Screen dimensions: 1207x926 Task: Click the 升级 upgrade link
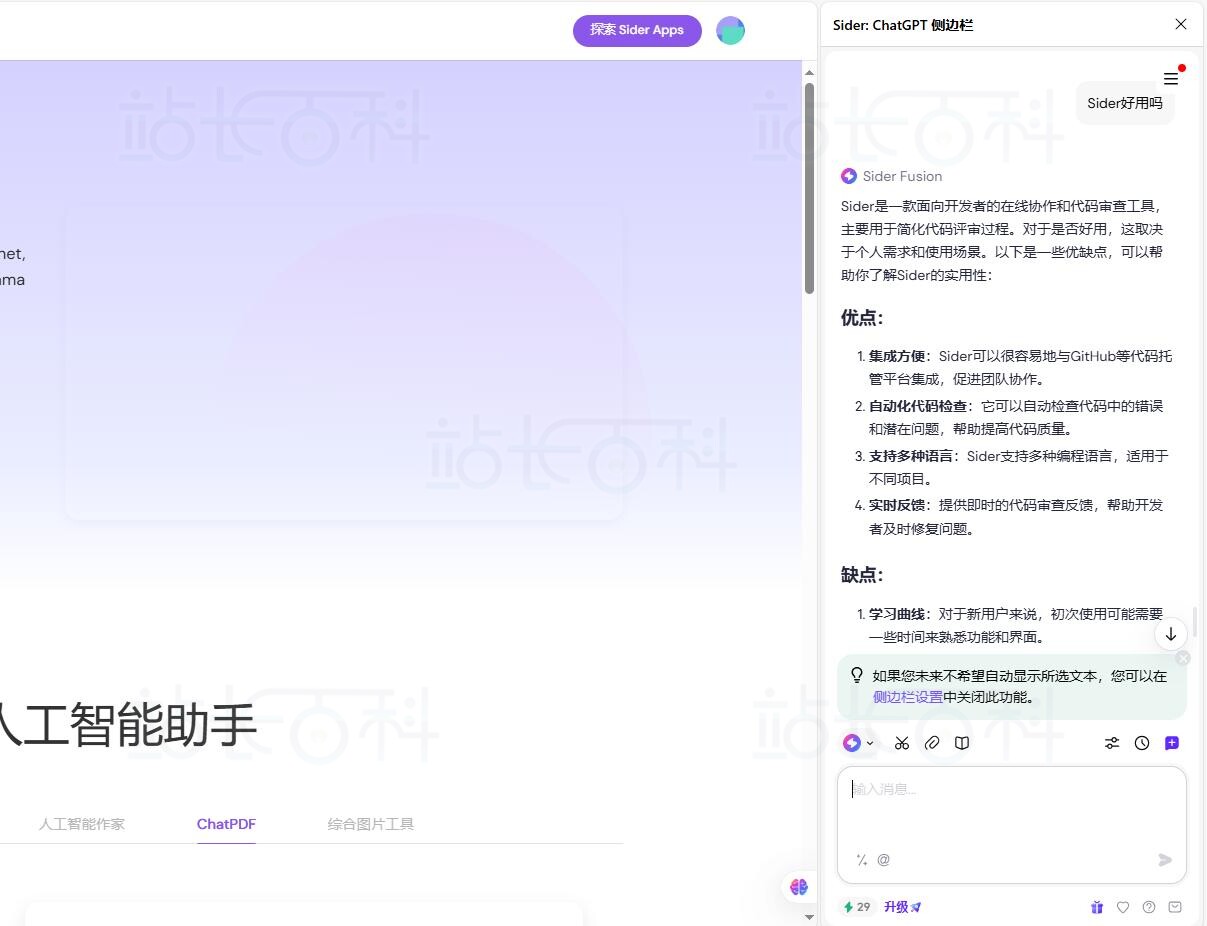[902, 907]
